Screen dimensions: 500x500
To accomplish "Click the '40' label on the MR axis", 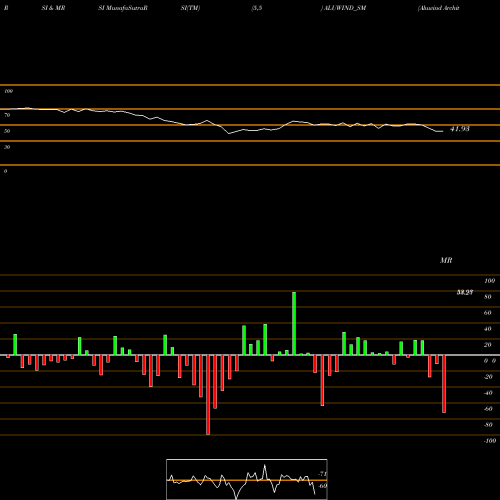I will [x=487, y=329].
